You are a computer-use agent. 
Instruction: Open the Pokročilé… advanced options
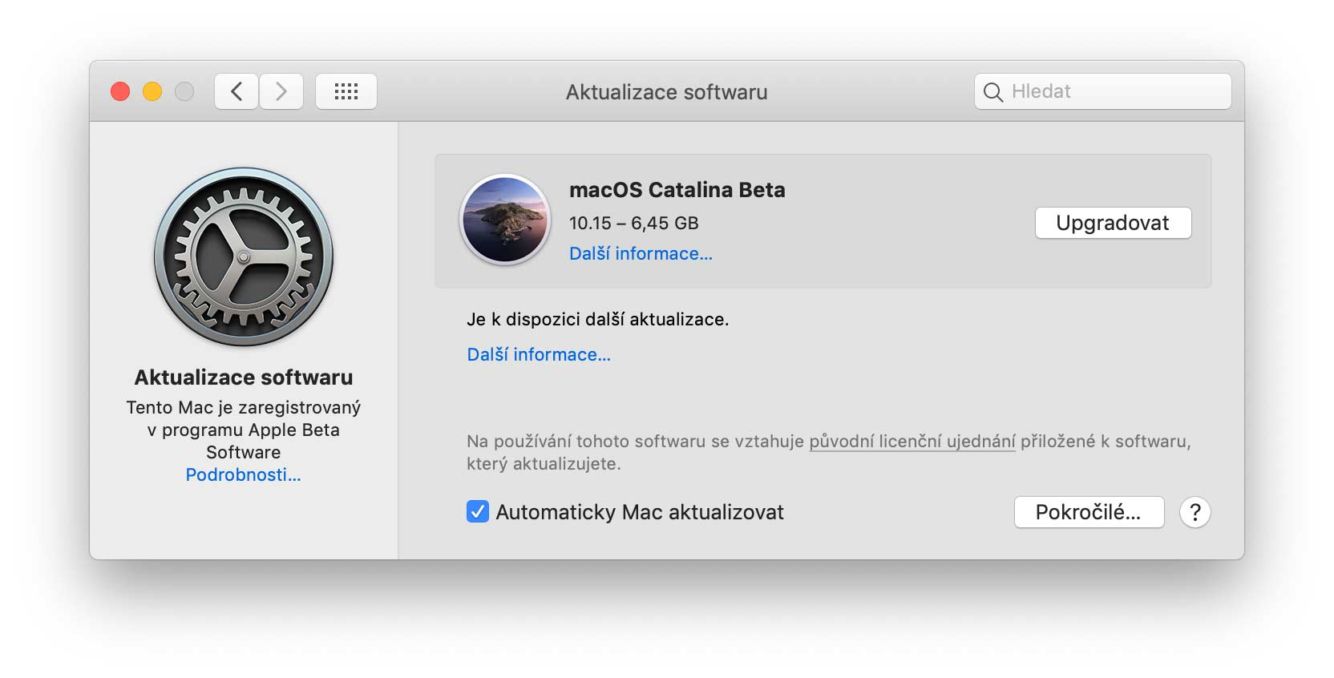1088,512
